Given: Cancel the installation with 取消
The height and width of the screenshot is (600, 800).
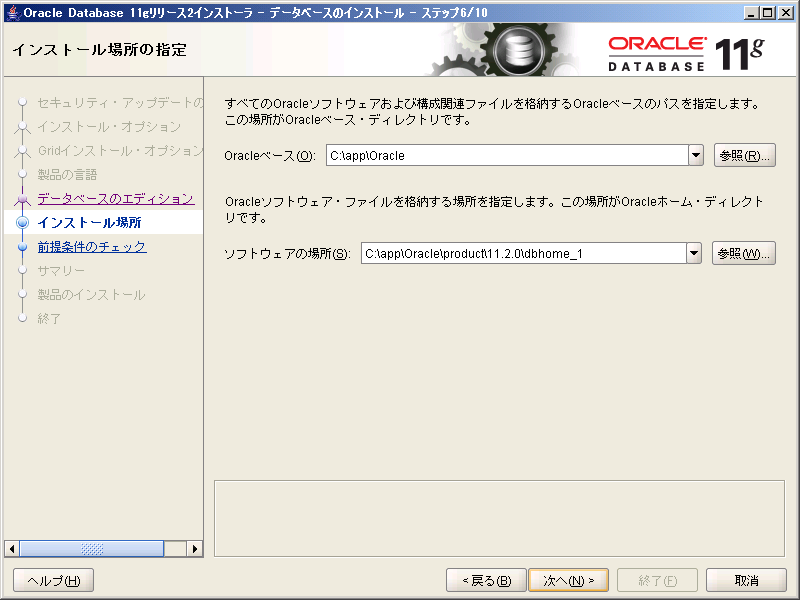Looking at the screenshot, I should point(746,581).
